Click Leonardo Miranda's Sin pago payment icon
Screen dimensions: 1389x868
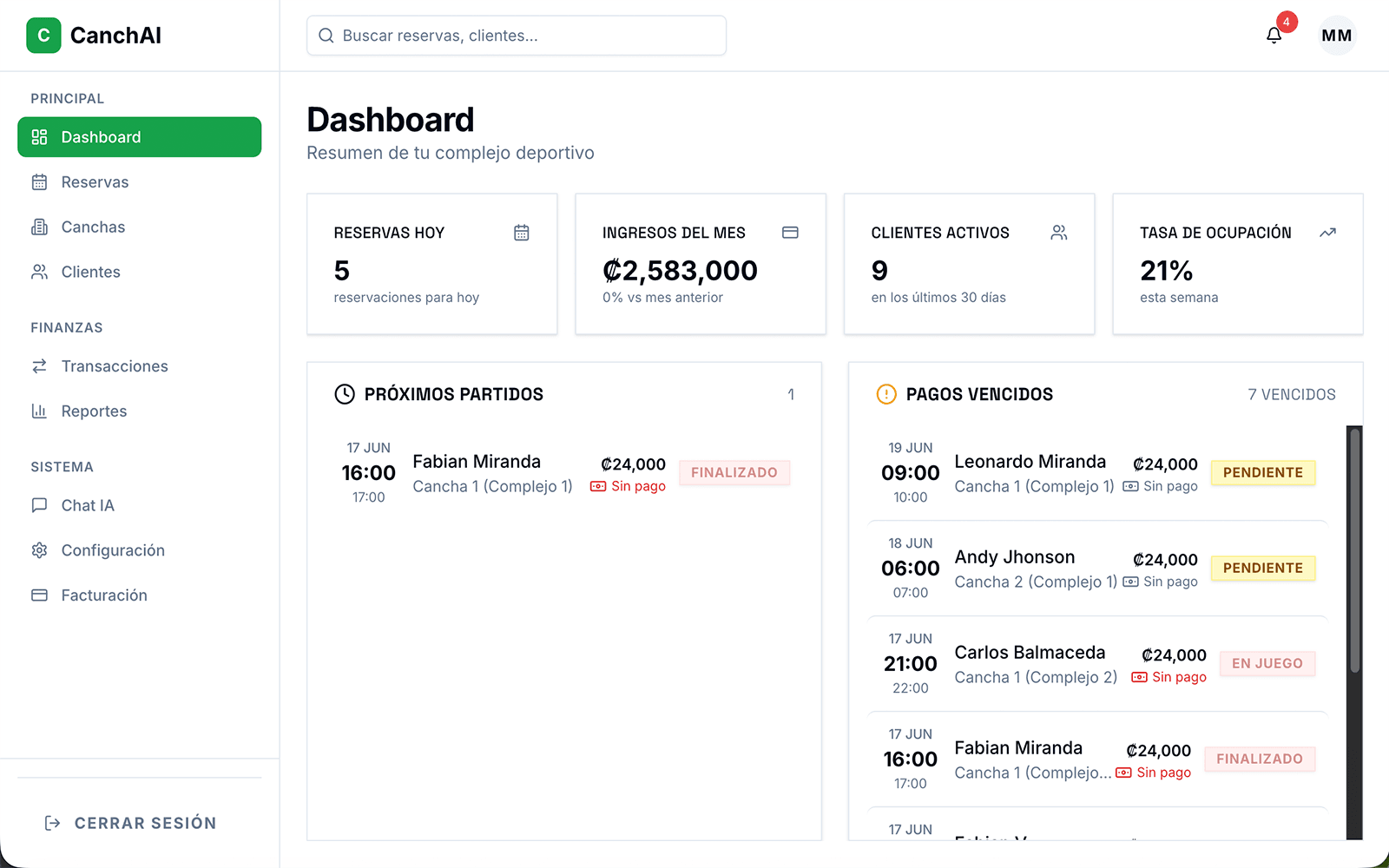tap(1130, 486)
